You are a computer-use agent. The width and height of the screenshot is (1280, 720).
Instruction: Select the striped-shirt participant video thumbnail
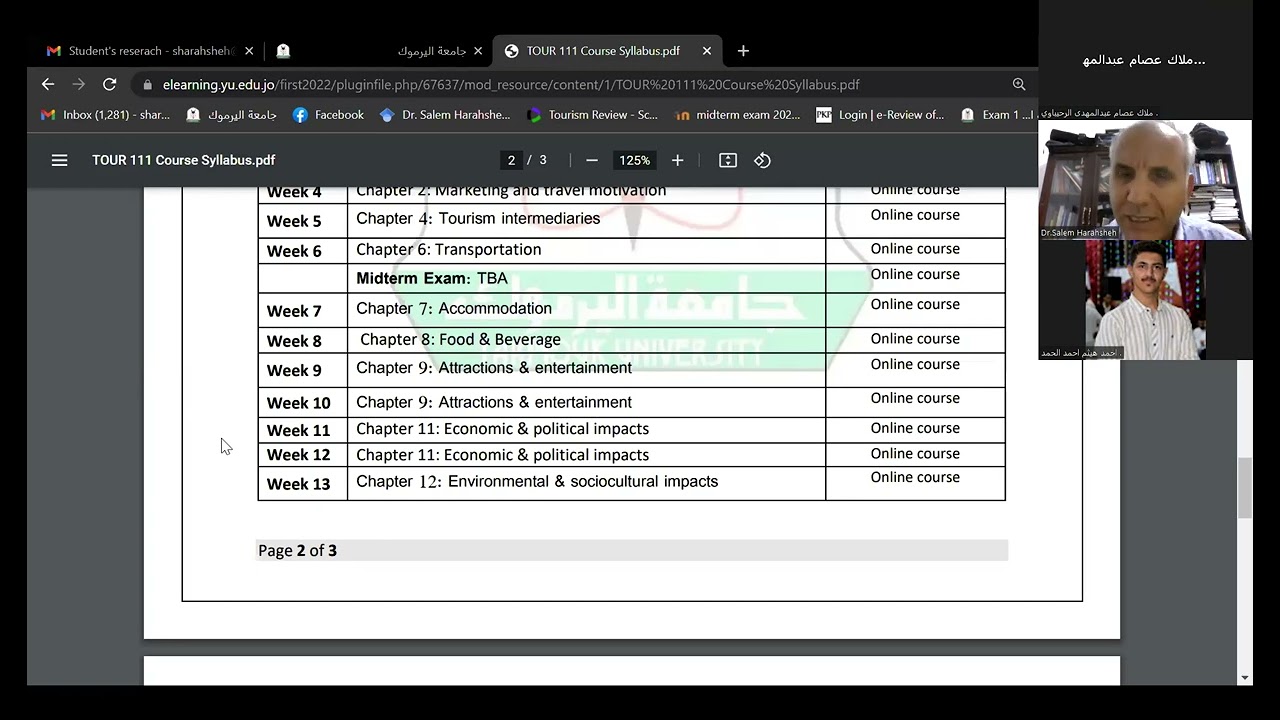click(1145, 300)
